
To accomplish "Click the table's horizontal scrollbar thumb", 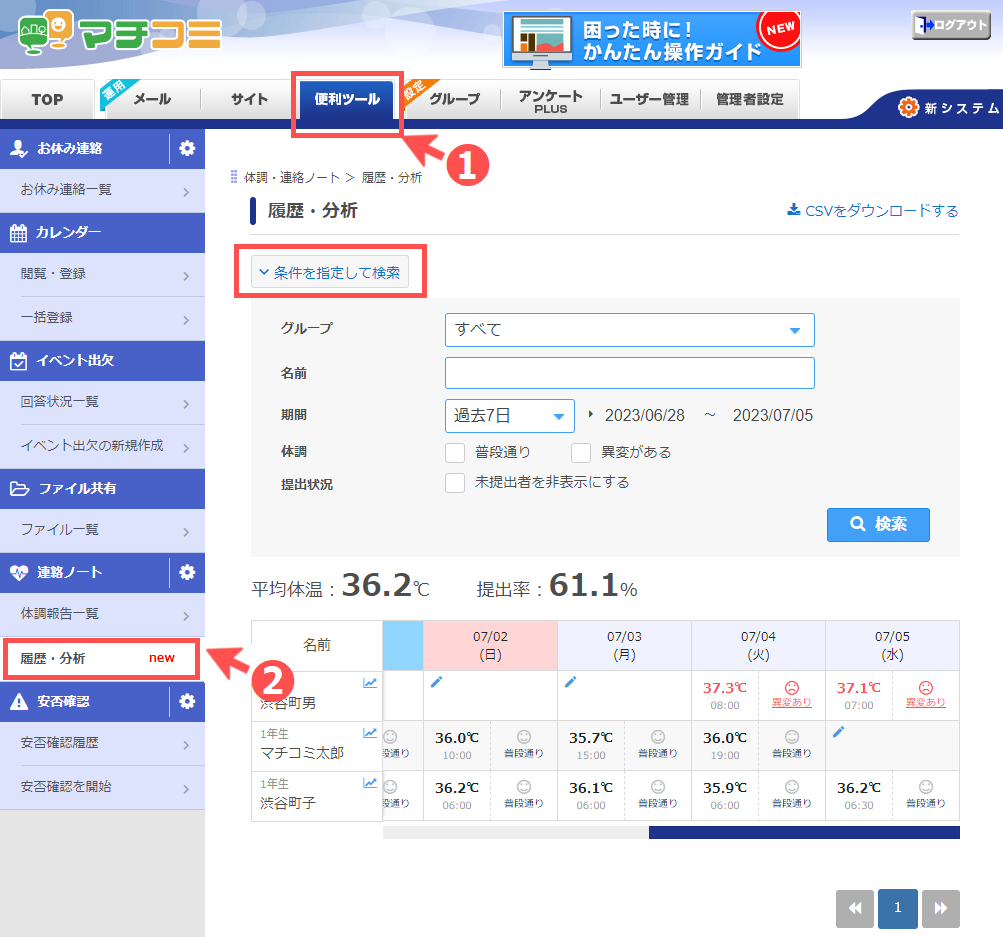I will coord(803,832).
